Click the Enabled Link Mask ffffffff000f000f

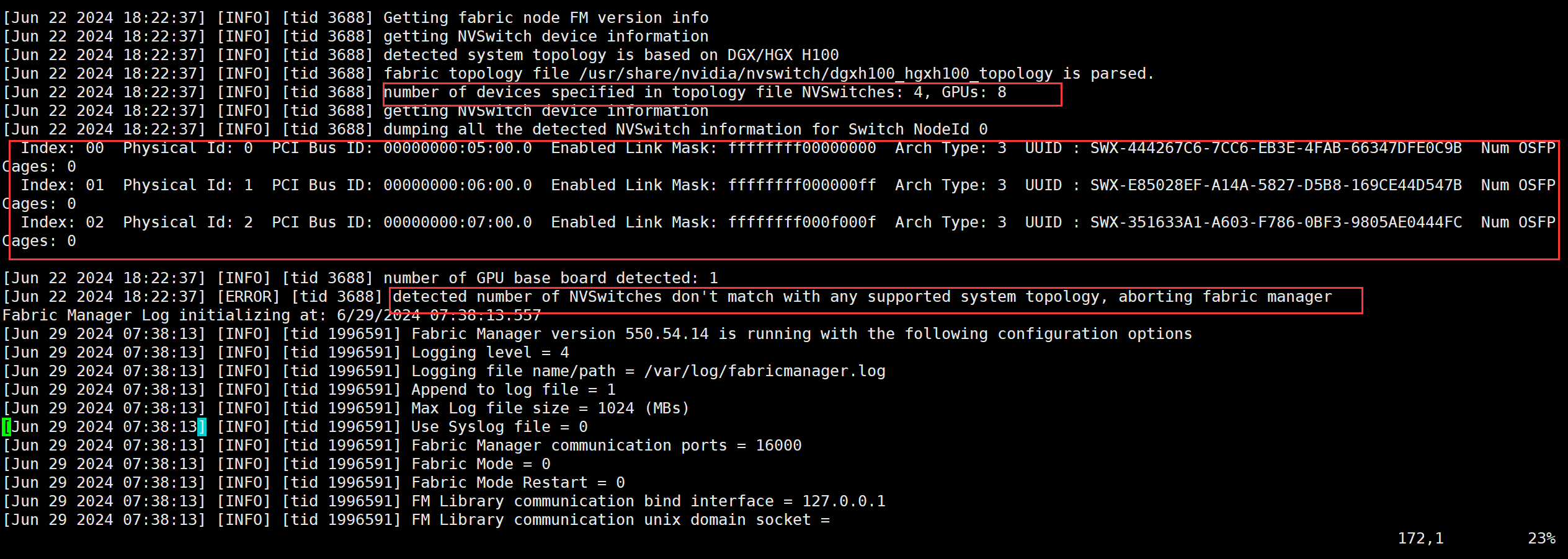(x=802, y=222)
